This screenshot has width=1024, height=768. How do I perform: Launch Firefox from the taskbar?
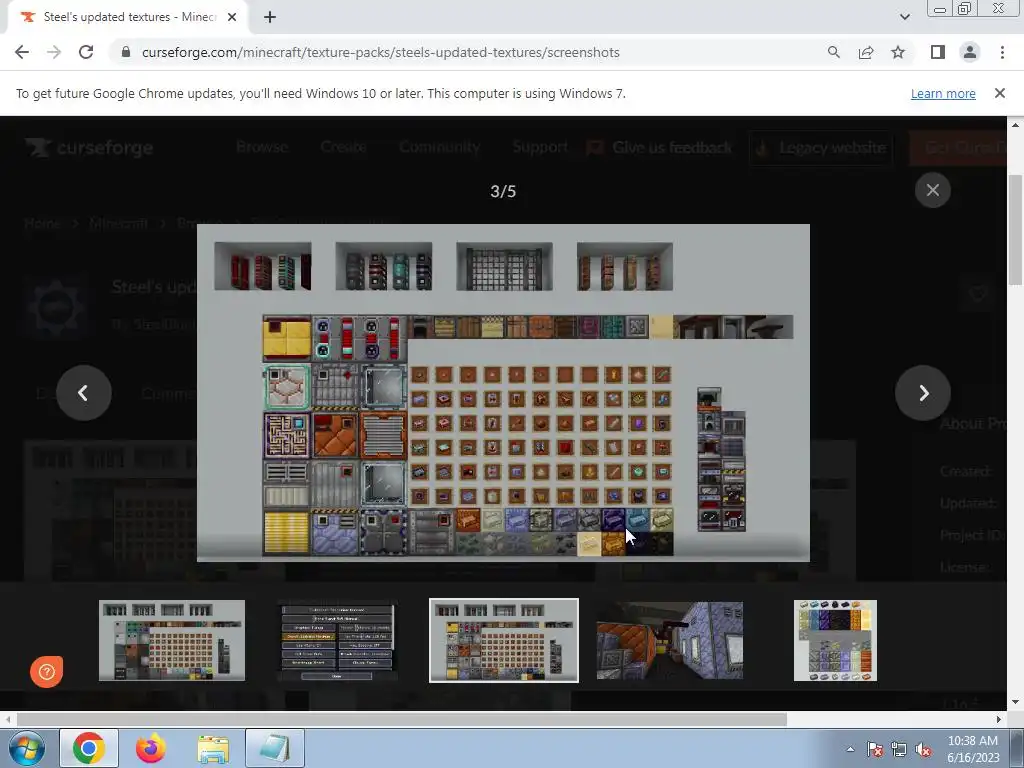[x=150, y=748]
